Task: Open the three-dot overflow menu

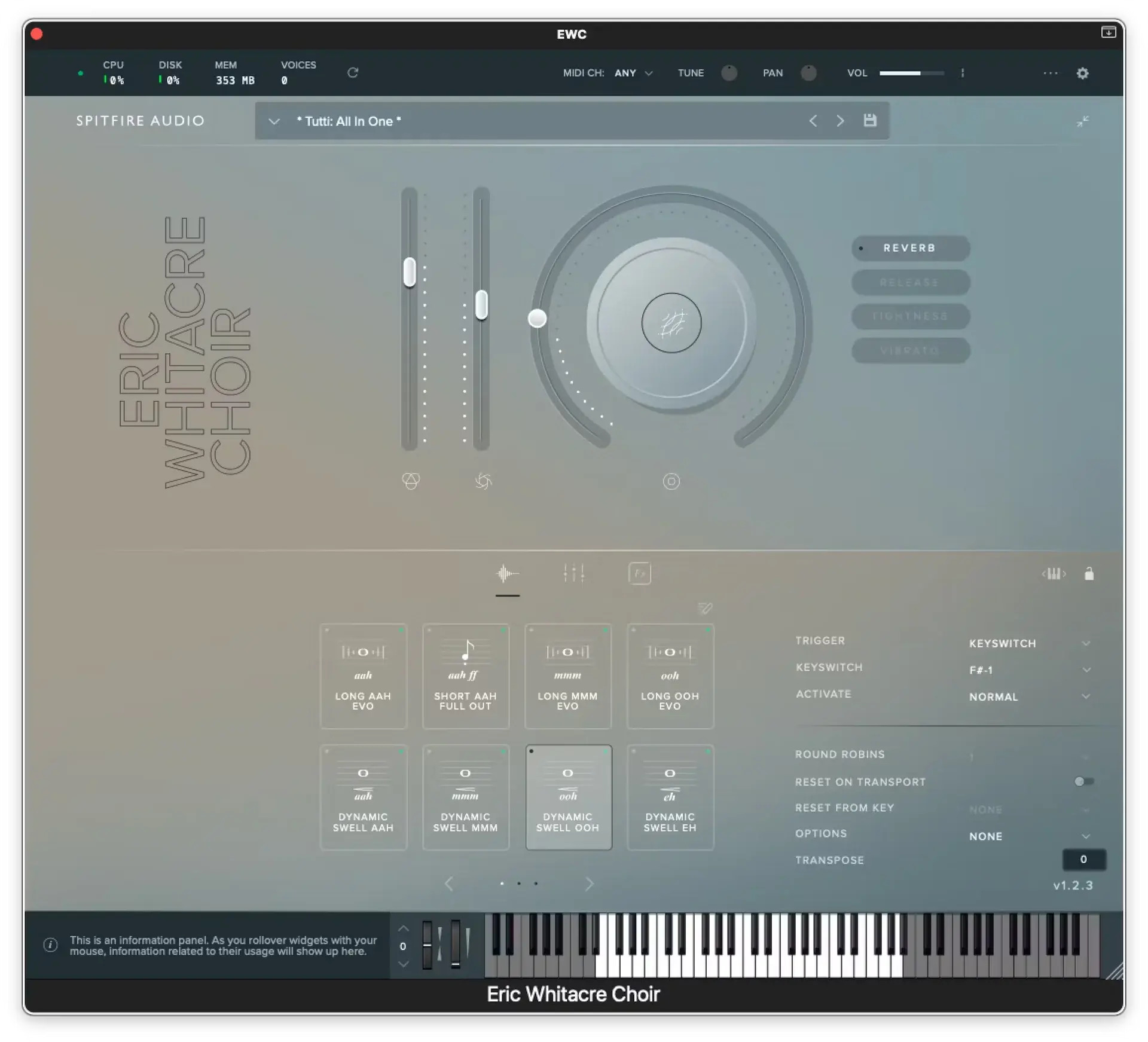Action: click(1049, 73)
